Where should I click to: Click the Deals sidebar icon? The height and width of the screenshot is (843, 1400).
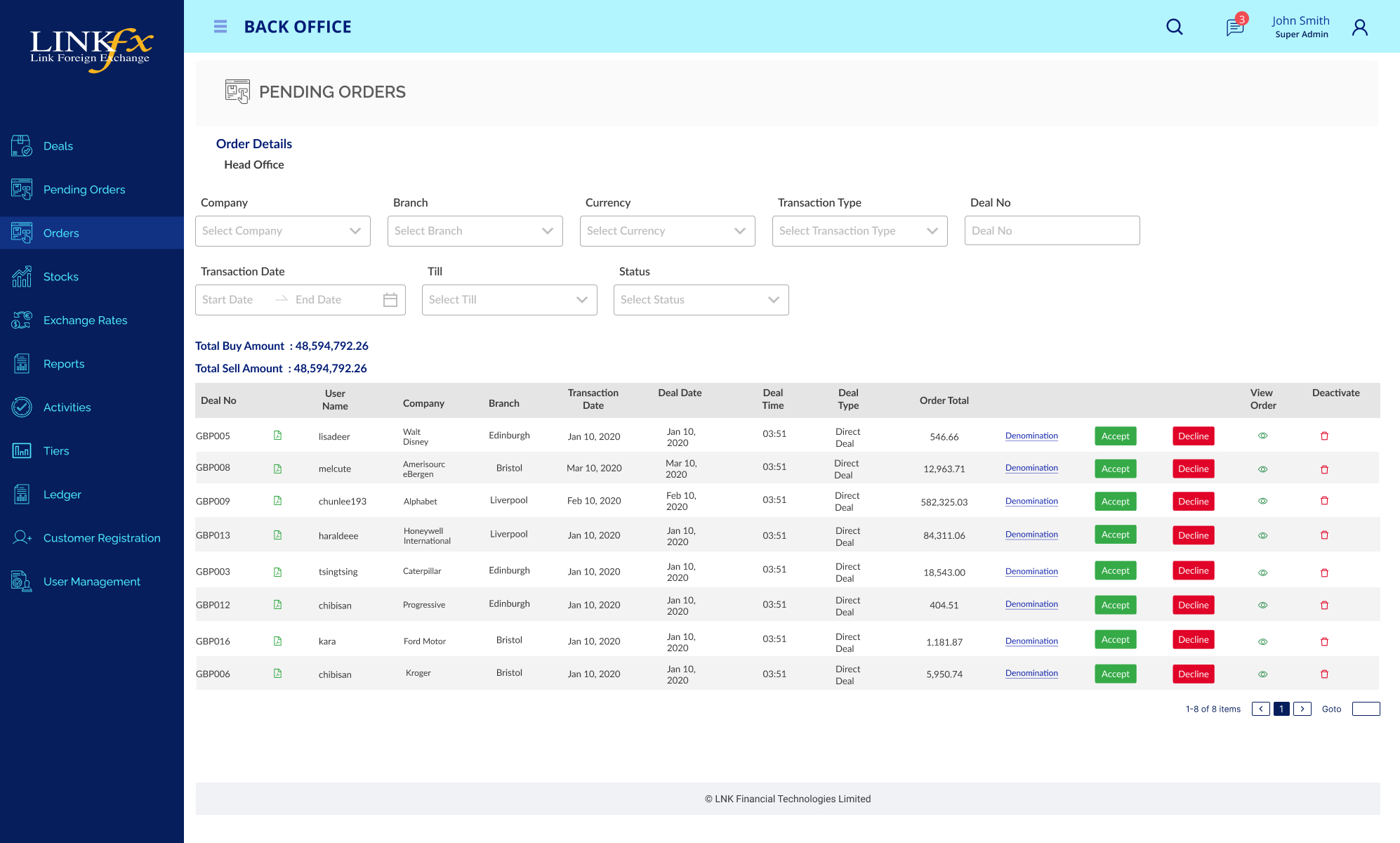tap(22, 146)
